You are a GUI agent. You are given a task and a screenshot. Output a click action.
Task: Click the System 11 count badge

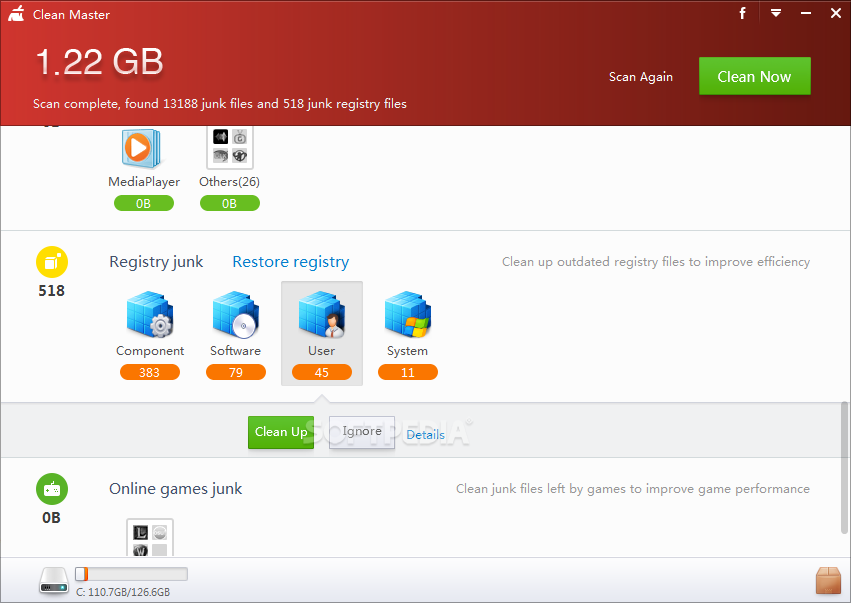408,372
